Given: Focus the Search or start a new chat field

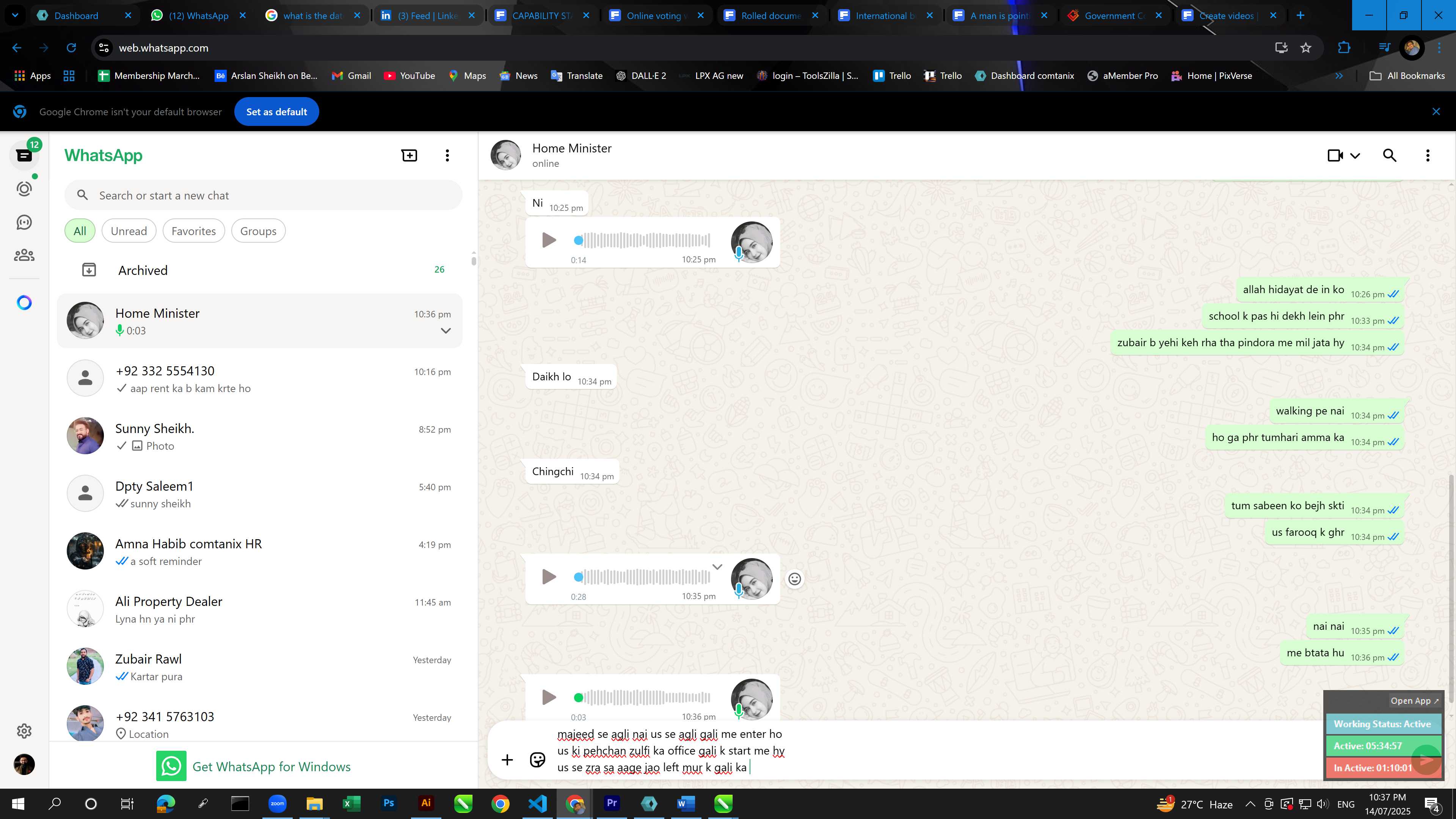Looking at the screenshot, I should click(x=264, y=196).
